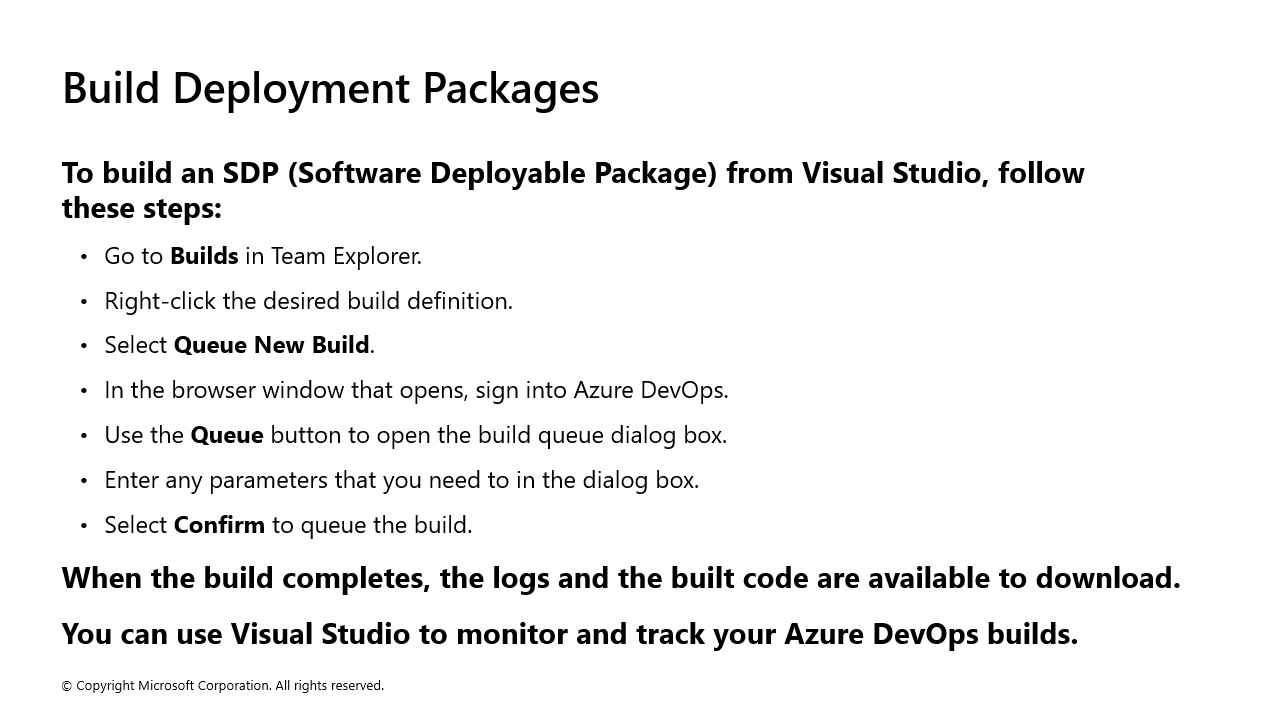Screen dimensions: 1280x720
Task: Select the bold word Builds in first bullet
Action: point(204,255)
